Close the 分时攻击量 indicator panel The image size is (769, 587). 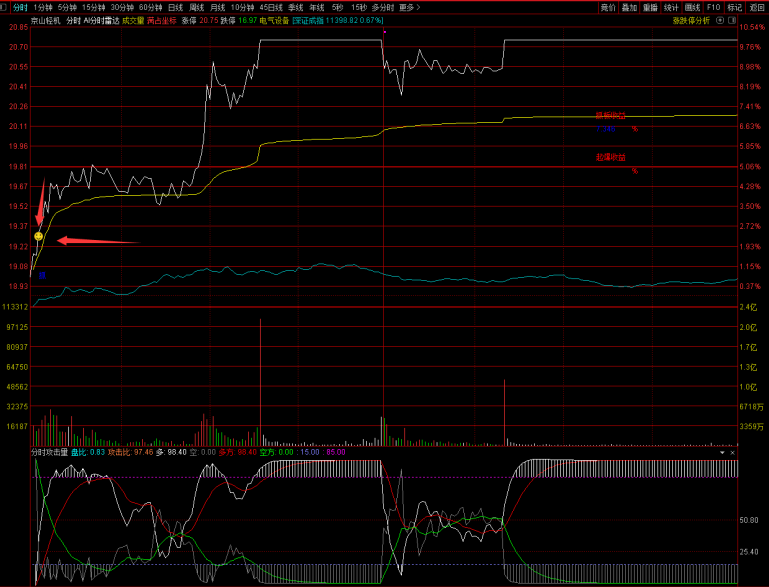pyautogui.click(x=733, y=453)
